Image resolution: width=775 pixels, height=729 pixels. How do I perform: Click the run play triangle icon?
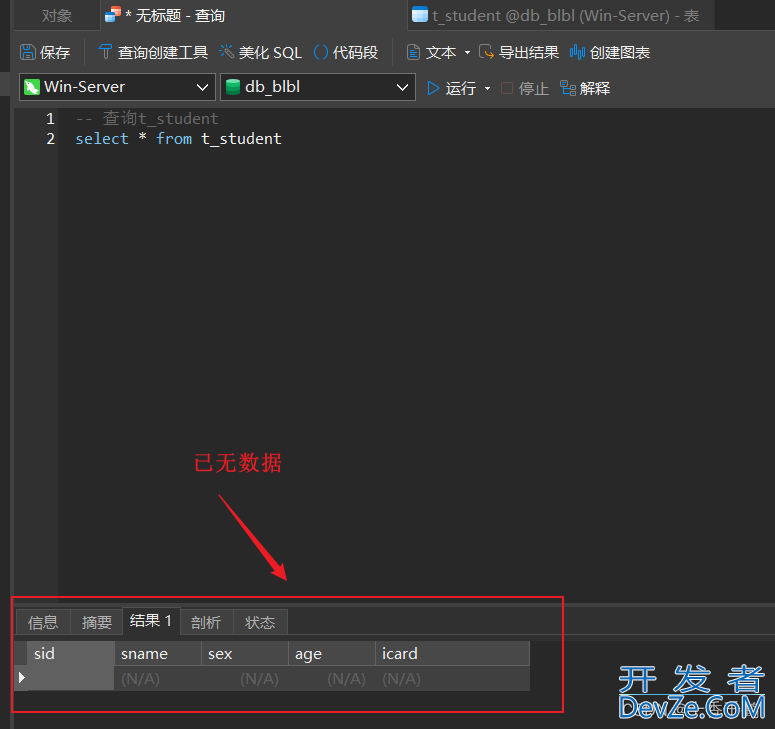pos(433,88)
